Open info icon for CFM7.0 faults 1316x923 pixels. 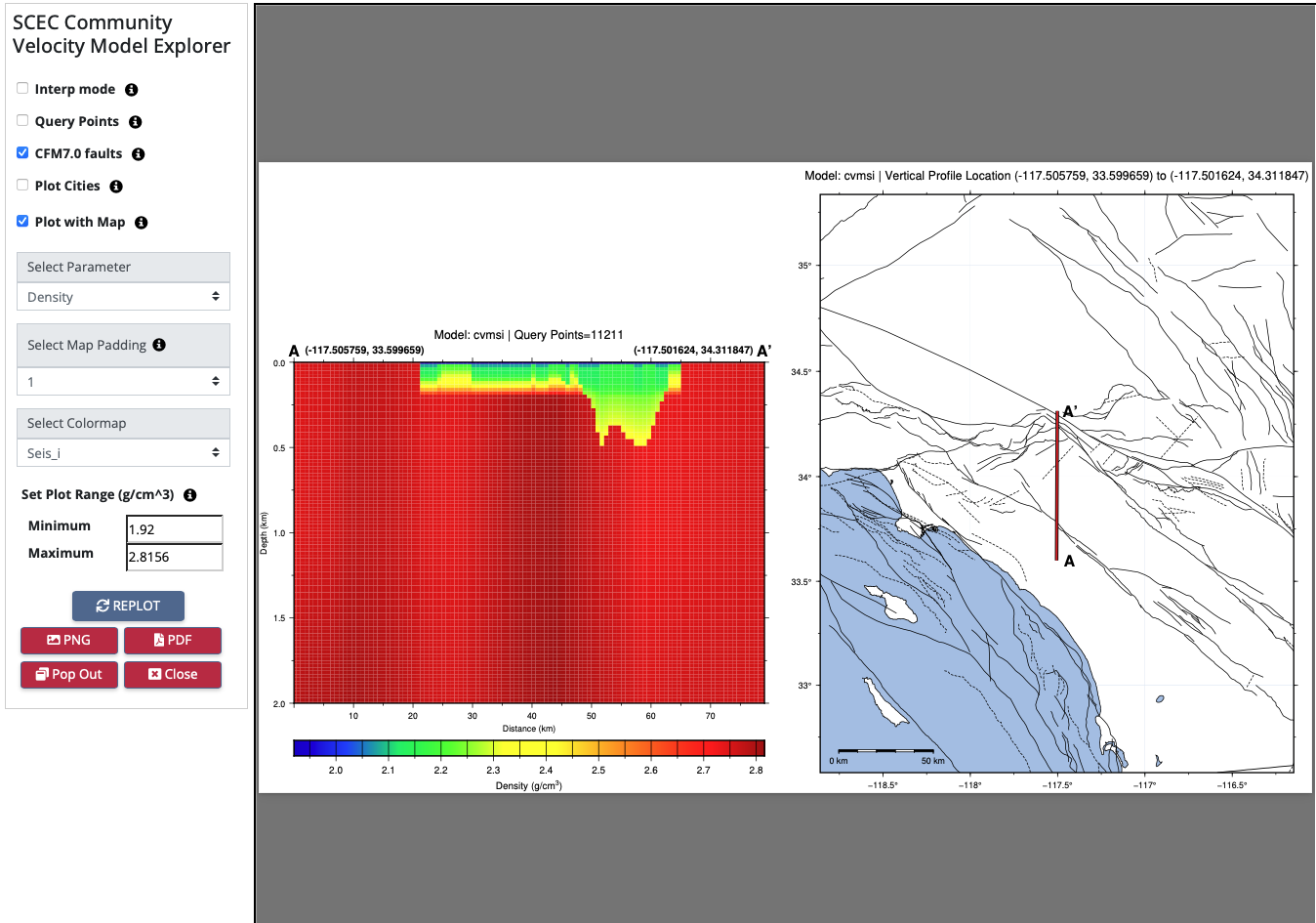138,154
